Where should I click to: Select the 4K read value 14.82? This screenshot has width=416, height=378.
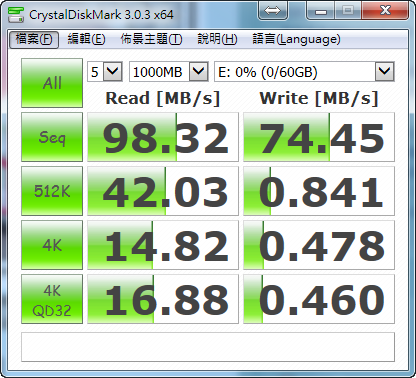coord(163,245)
